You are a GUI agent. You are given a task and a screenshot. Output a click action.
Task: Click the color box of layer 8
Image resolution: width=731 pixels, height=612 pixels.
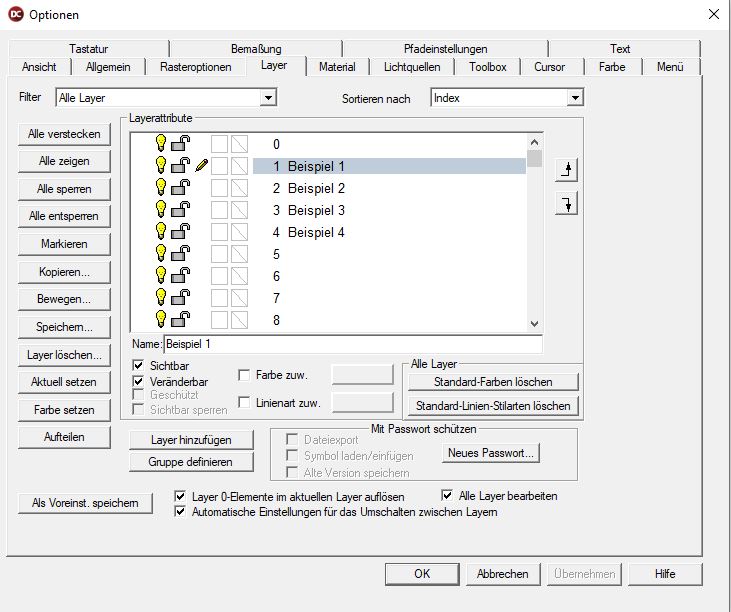[220, 320]
